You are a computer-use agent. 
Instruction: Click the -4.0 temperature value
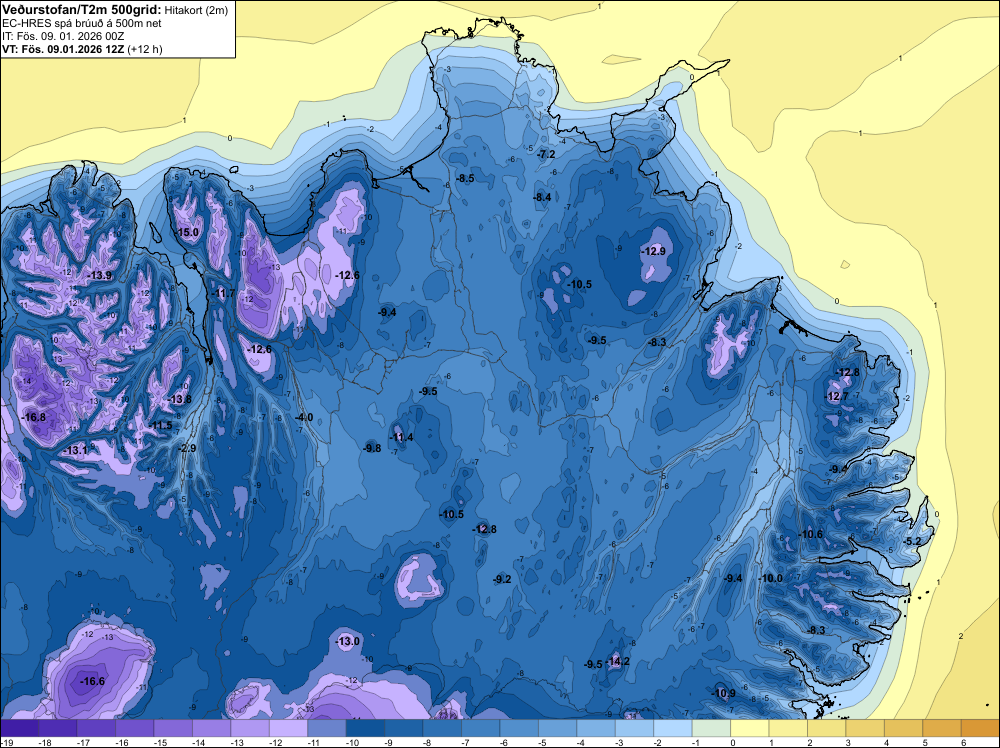304,417
